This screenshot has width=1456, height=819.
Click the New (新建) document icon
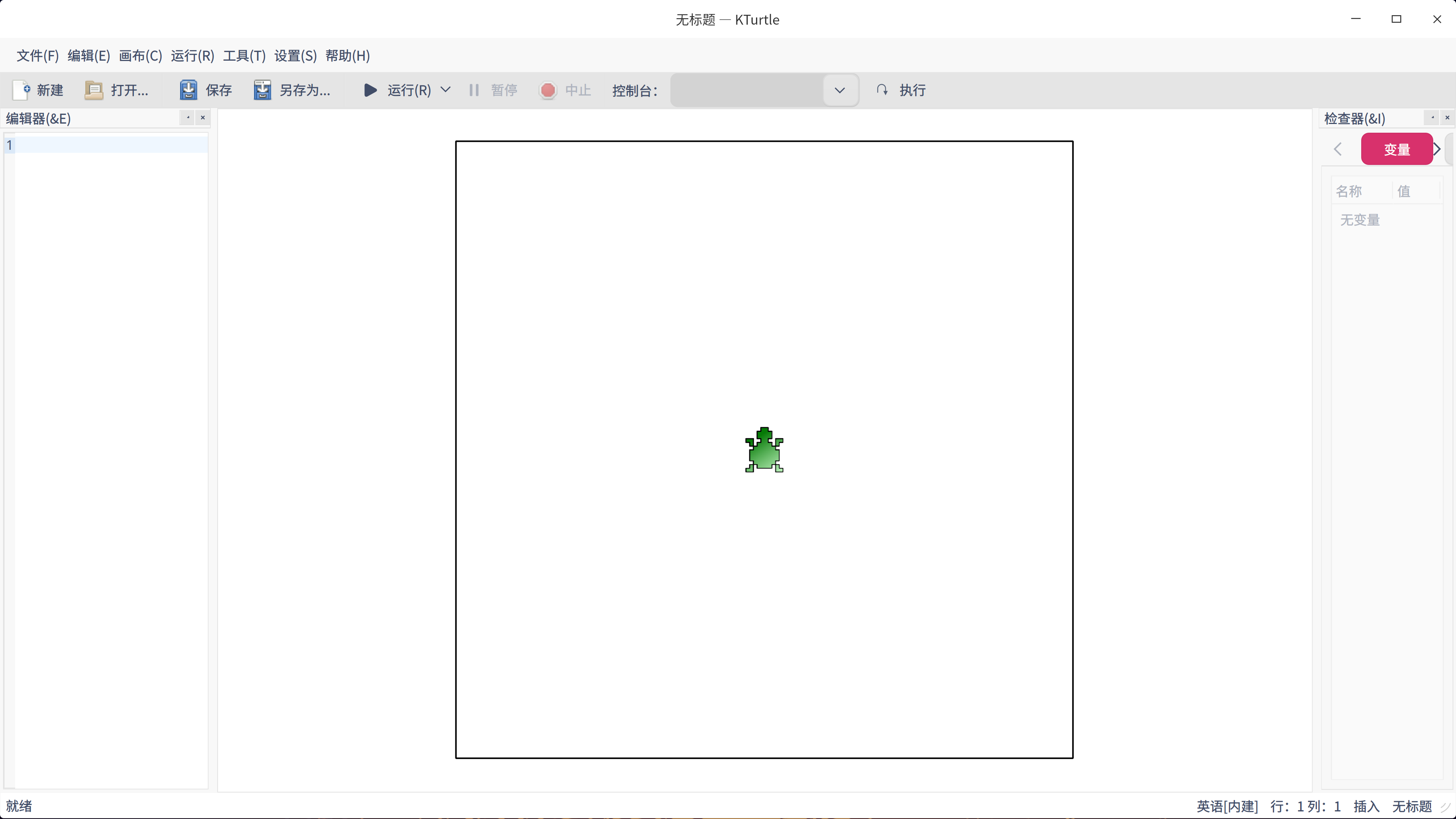coord(22,90)
